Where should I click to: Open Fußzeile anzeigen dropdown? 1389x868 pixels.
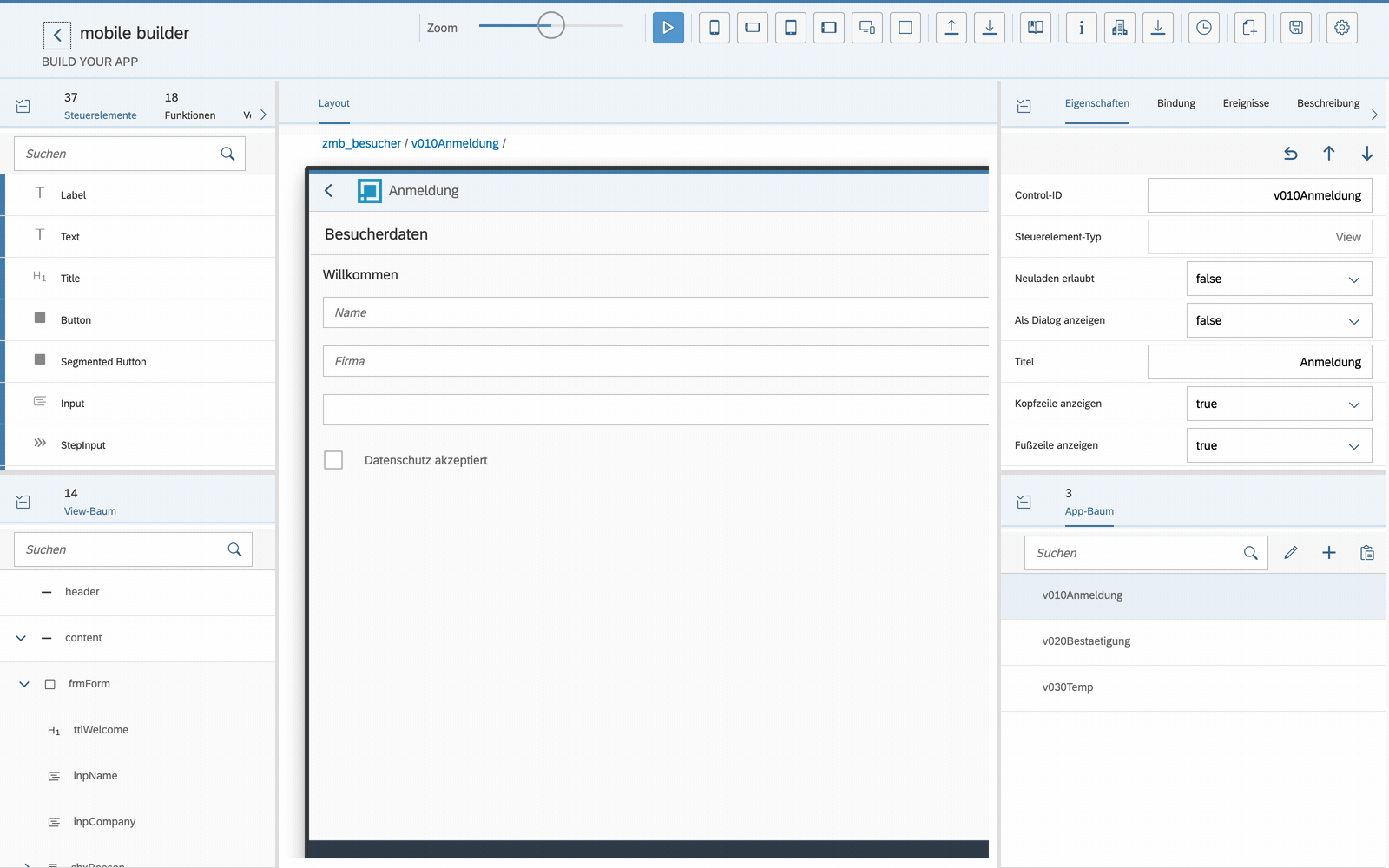[x=1279, y=445]
